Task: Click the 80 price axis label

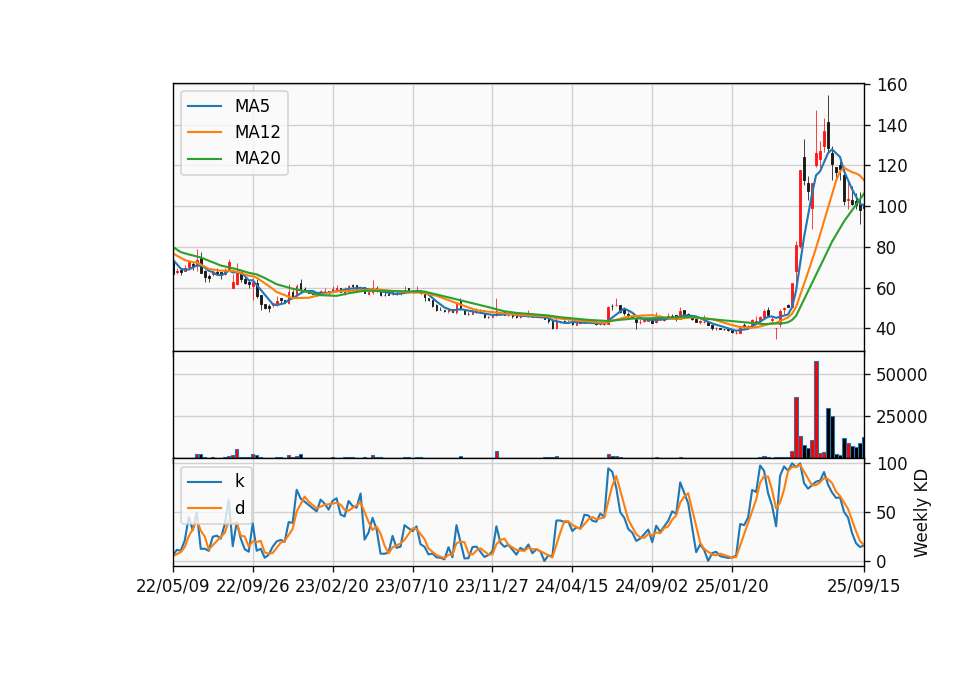Action: [887, 248]
